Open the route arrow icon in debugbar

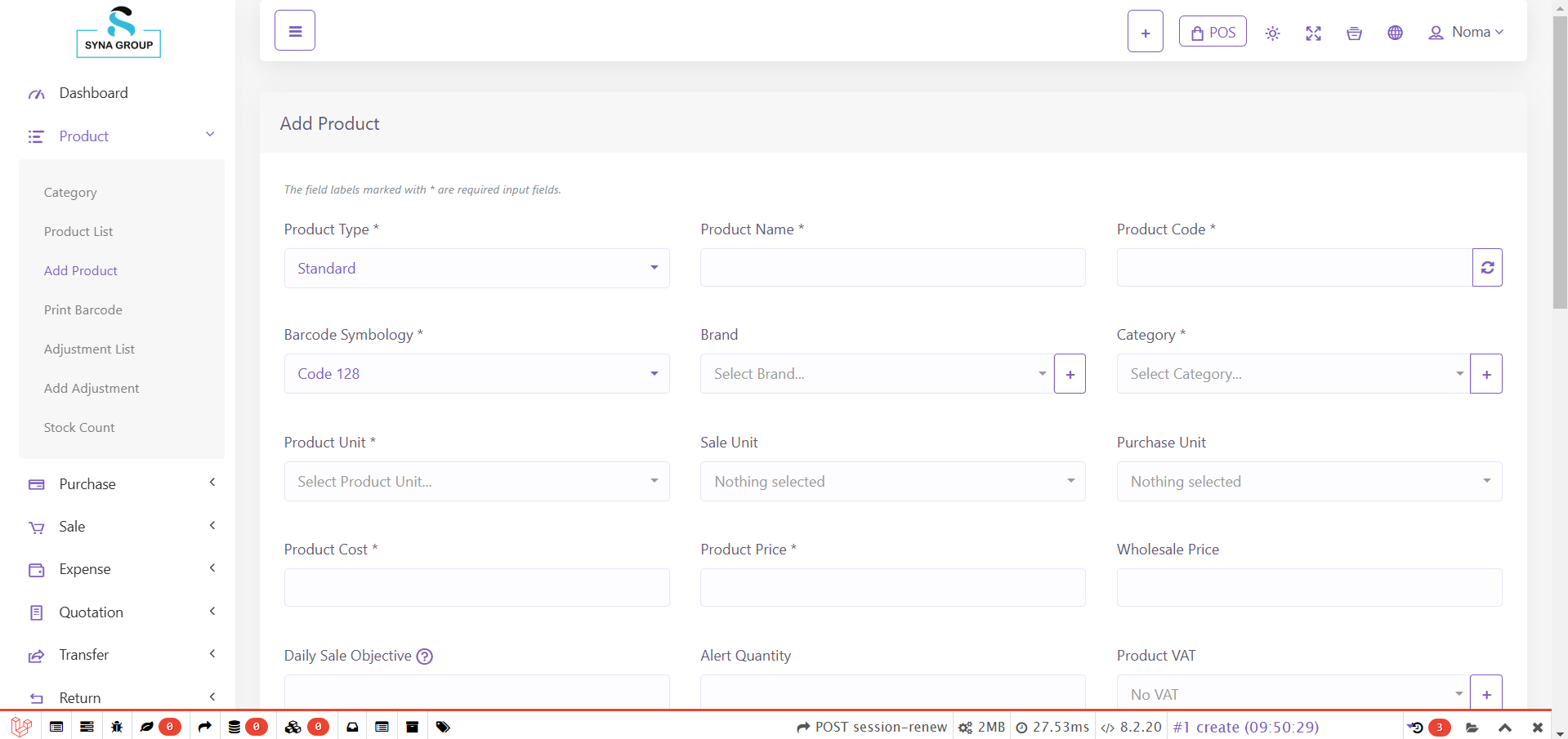[204, 727]
